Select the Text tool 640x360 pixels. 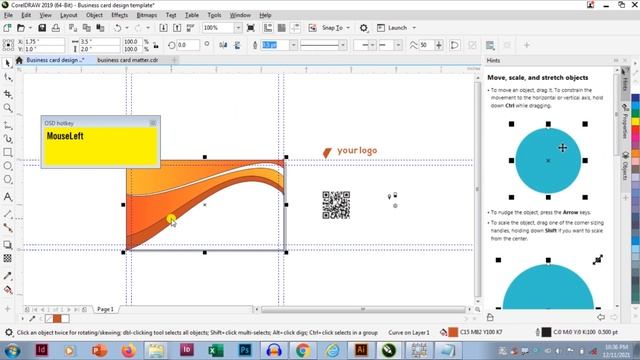pos(7,197)
